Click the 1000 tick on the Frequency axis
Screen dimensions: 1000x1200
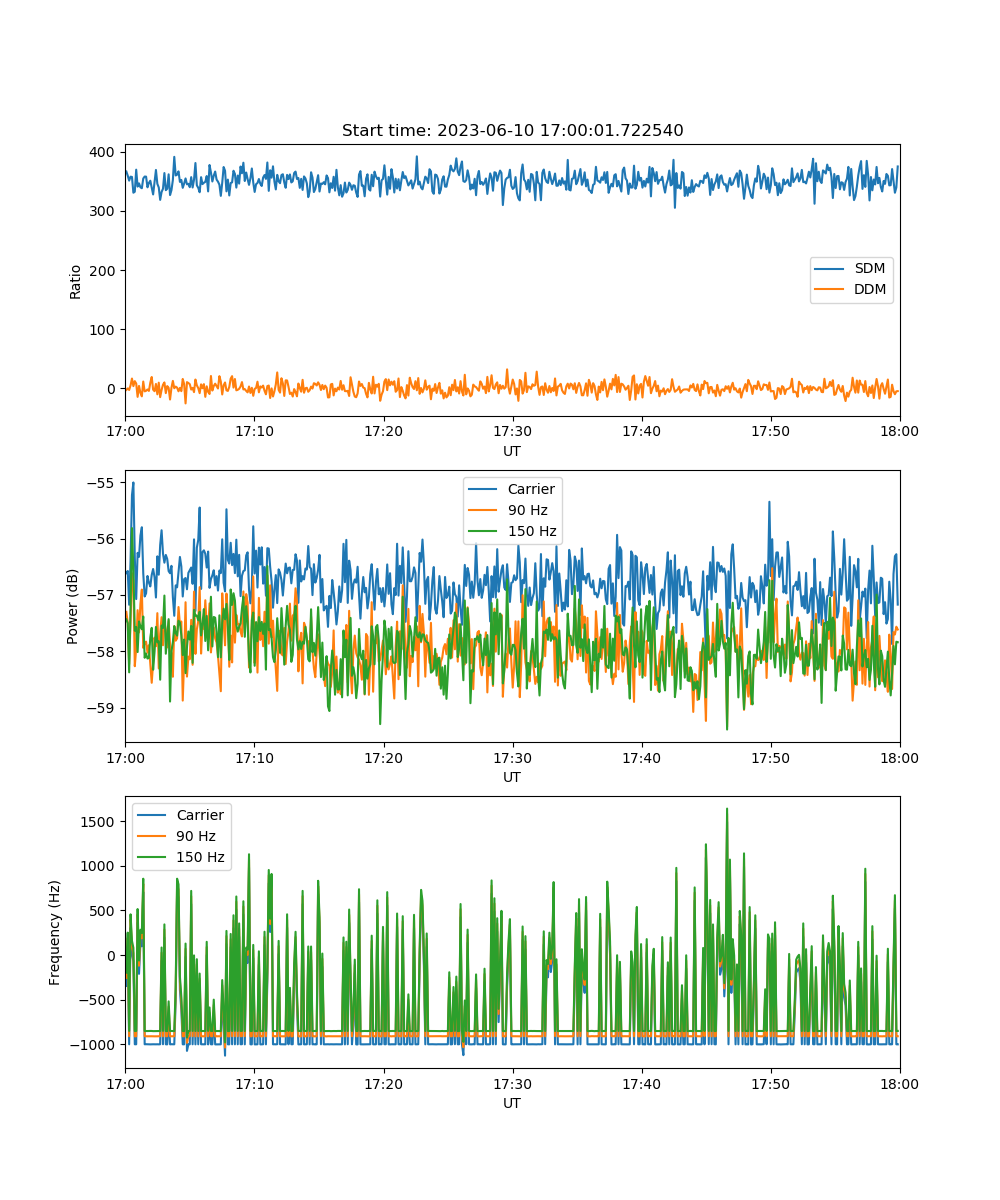pyautogui.click(x=100, y=866)
